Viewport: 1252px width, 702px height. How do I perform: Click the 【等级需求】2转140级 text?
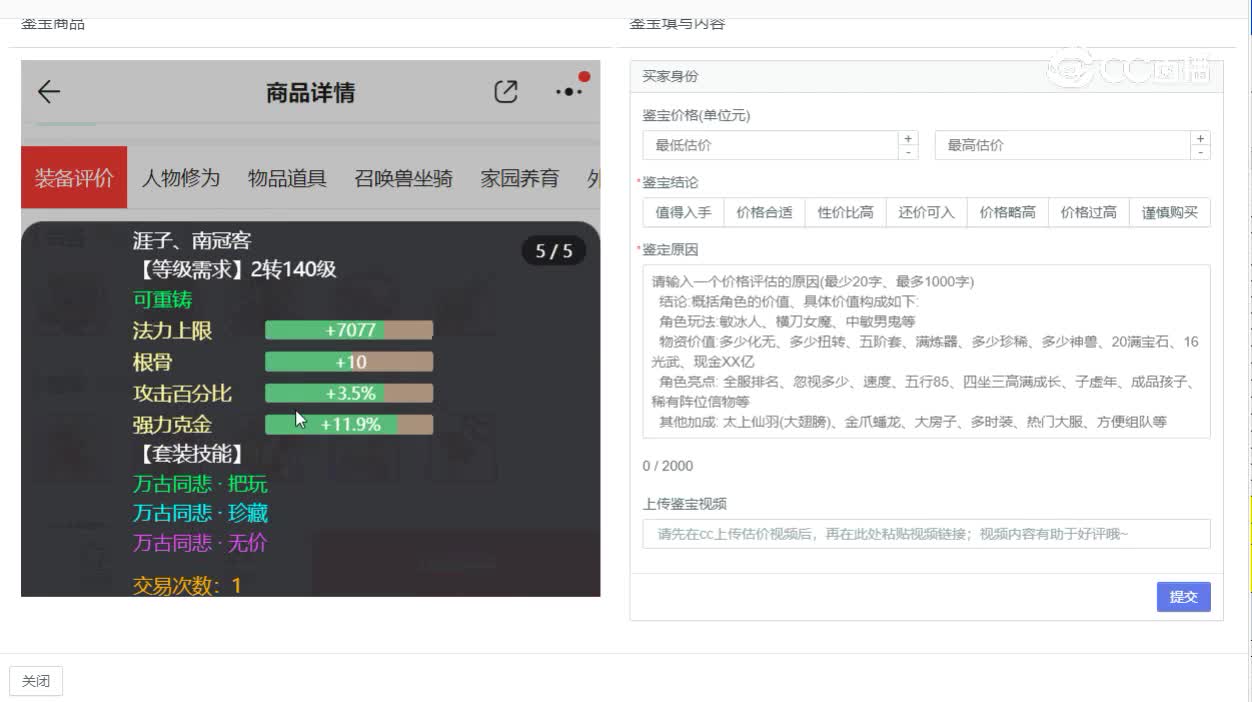point(234,269)
